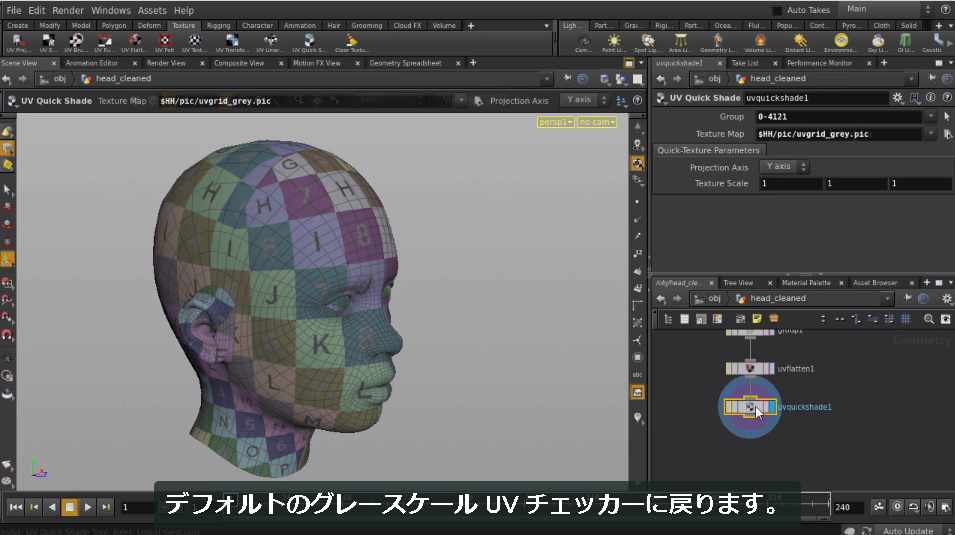This screenshot has width=955, height=535.
Task: Click the Texture Map path field in parameters
Action: [838, 134]
